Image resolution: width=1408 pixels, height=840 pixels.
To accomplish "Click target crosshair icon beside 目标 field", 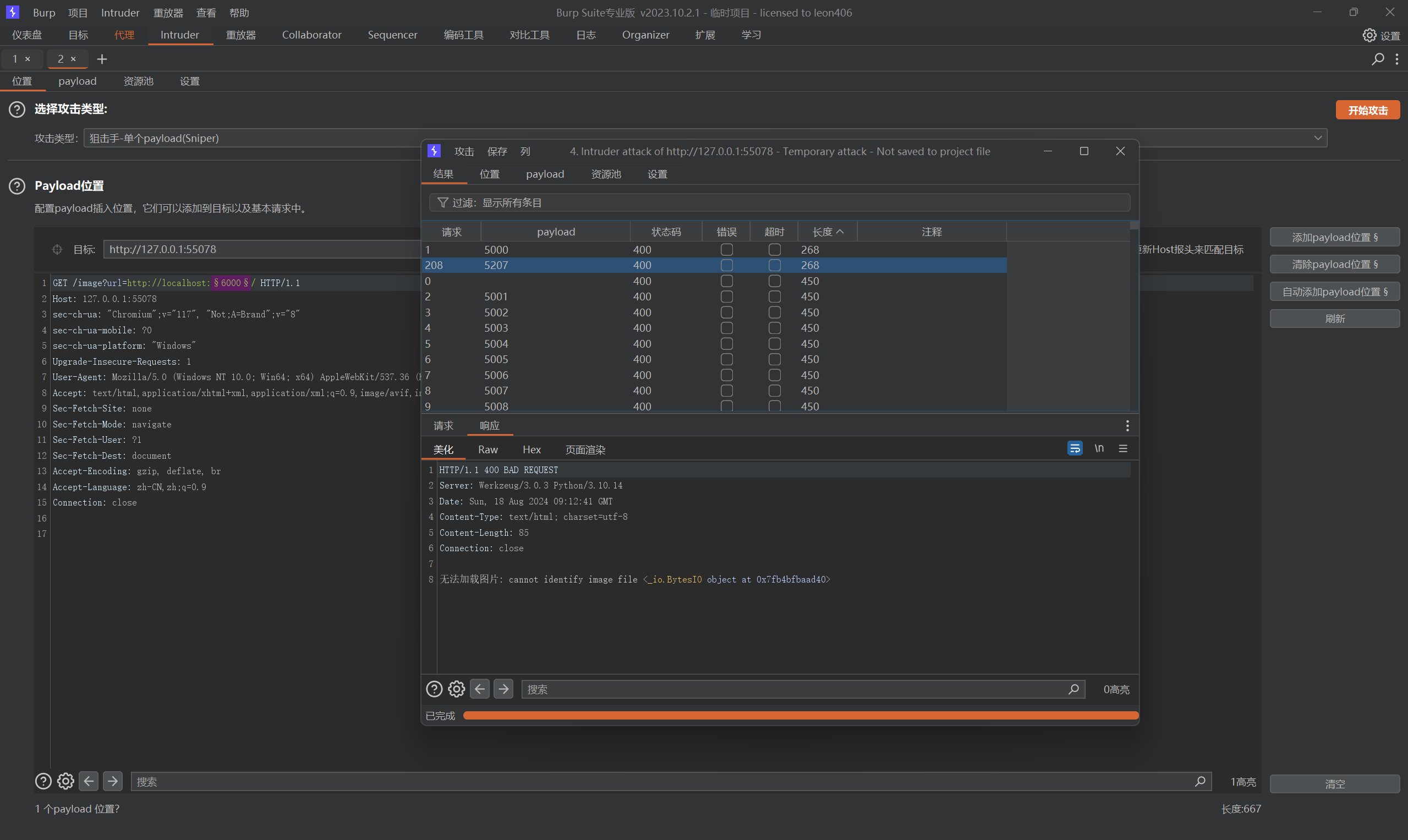I will (57, 249).
